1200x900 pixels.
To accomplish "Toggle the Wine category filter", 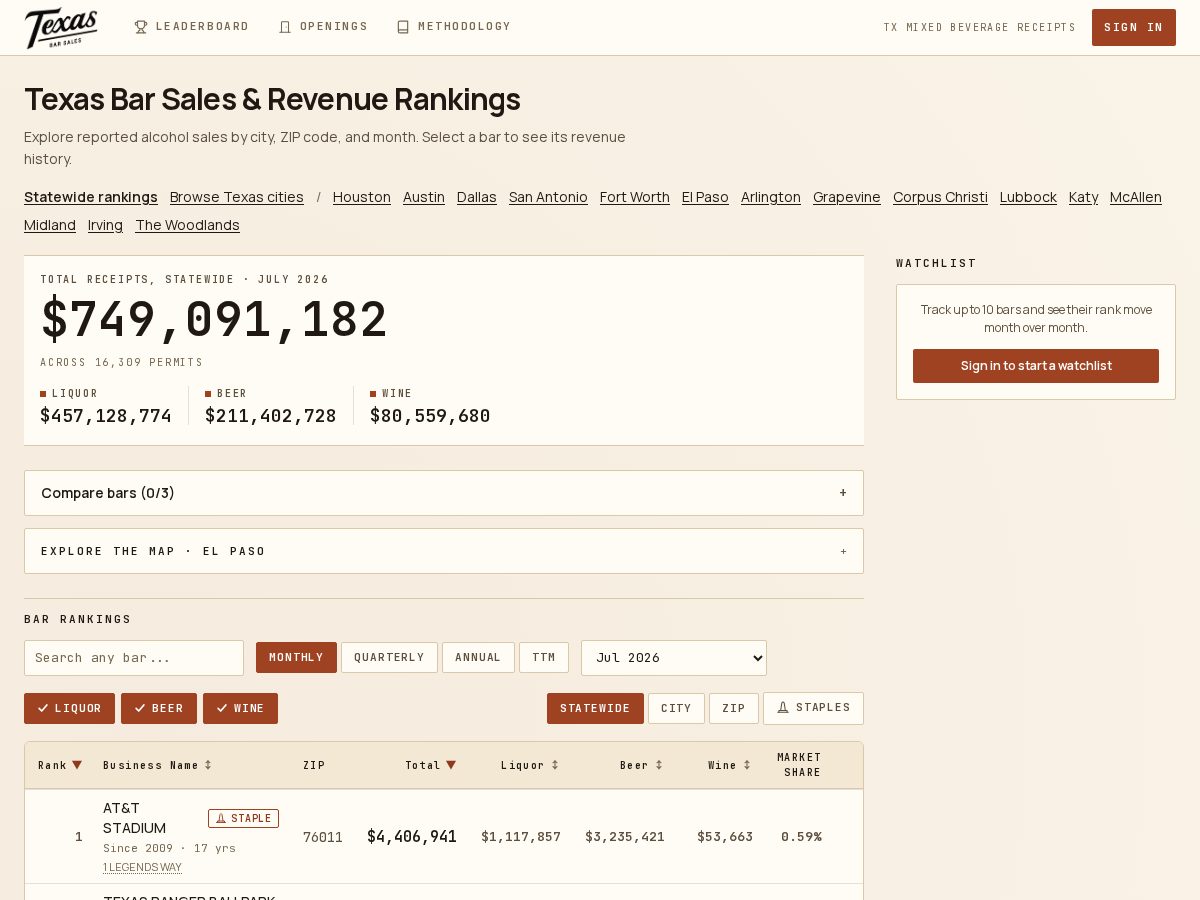I will [x=240, y=708].
